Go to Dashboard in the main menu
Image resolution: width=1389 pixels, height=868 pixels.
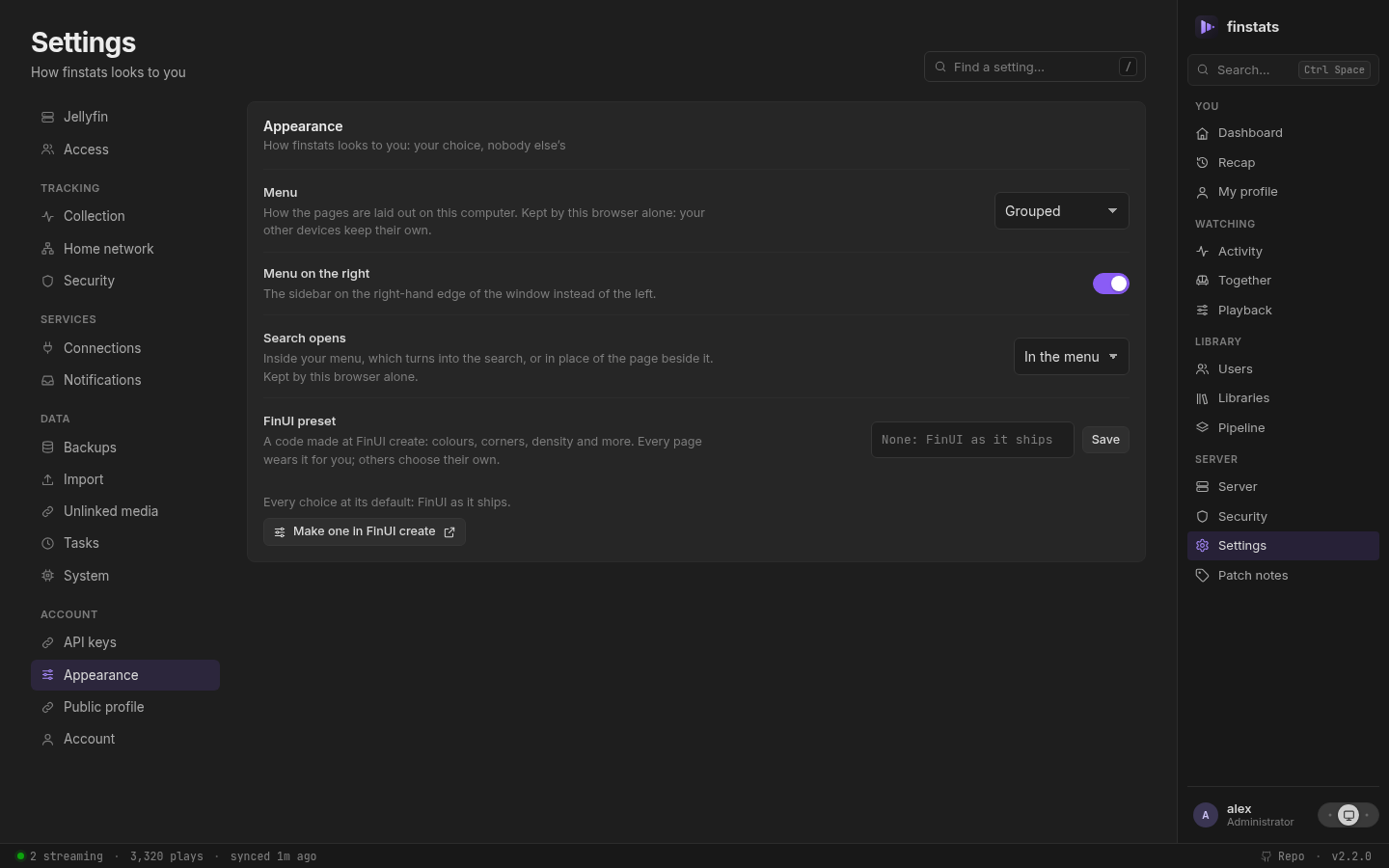pos(1283,133)
